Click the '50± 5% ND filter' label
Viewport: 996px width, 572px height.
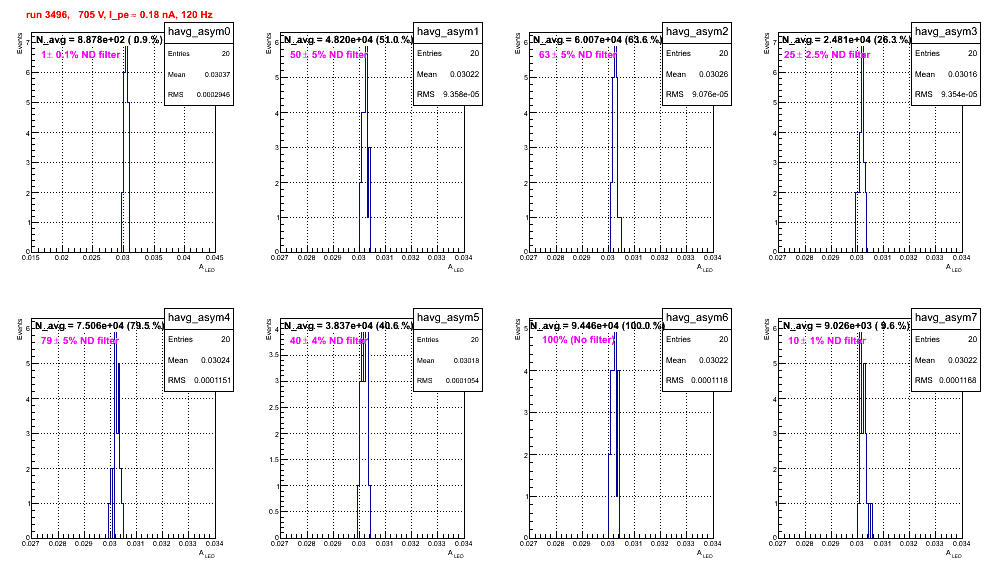pyautogui.click(x=329, y=55)
